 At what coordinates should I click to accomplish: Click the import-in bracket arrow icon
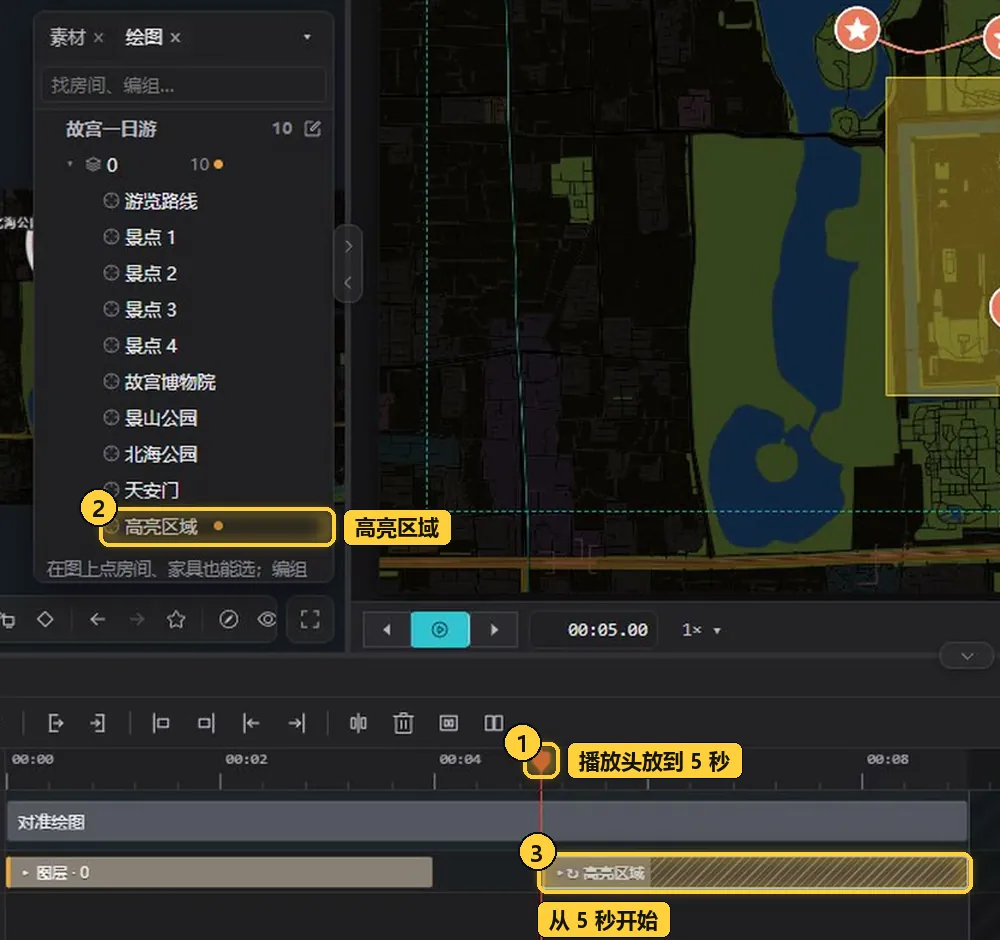coord(98,723)
